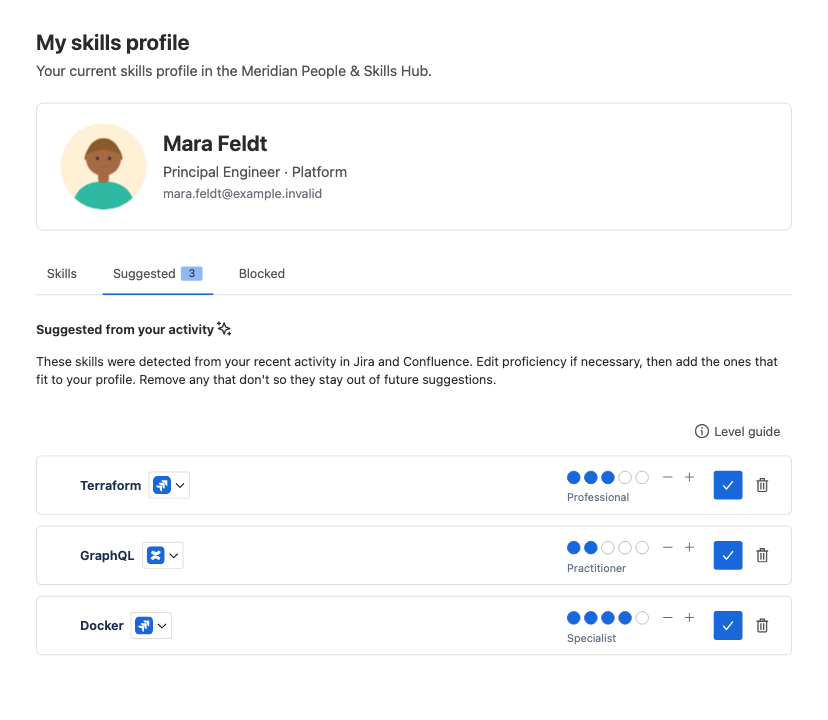Image resolution: width=828 pixels, height=720 pixels.
Task: Accept Docker with the blue checkmark
Action: click(728, 625)
